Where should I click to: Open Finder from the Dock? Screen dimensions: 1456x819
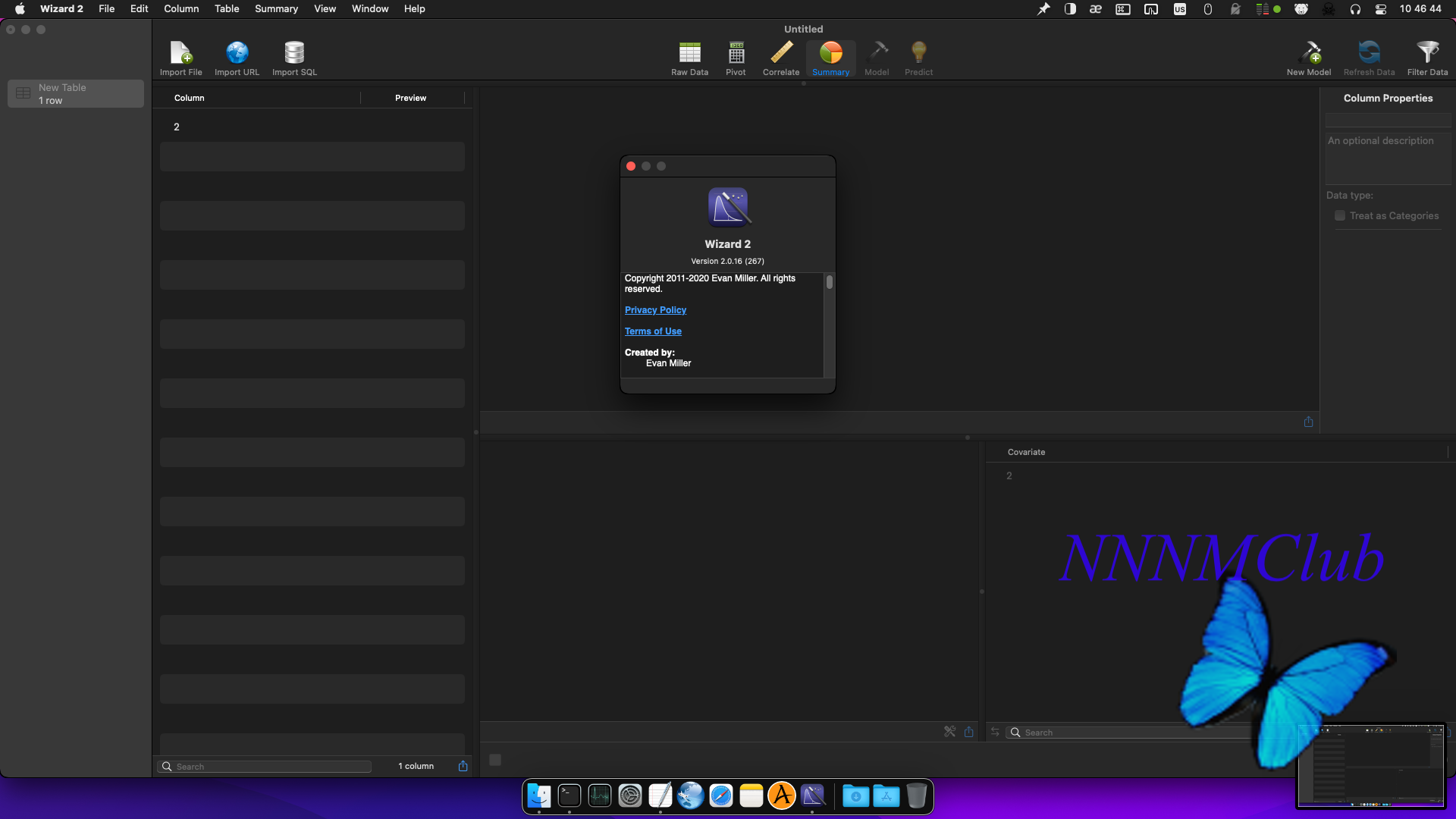point(539,795)
